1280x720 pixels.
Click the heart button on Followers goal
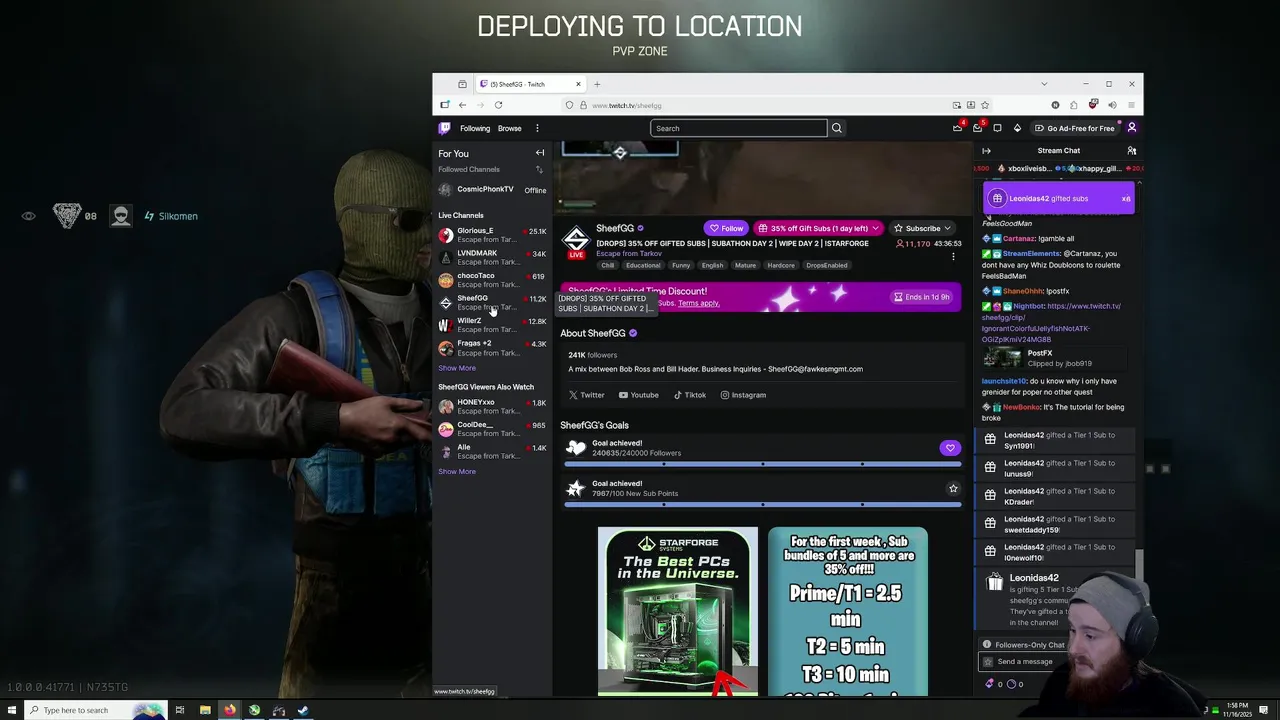pyautogui.click(x=950, y=448)
